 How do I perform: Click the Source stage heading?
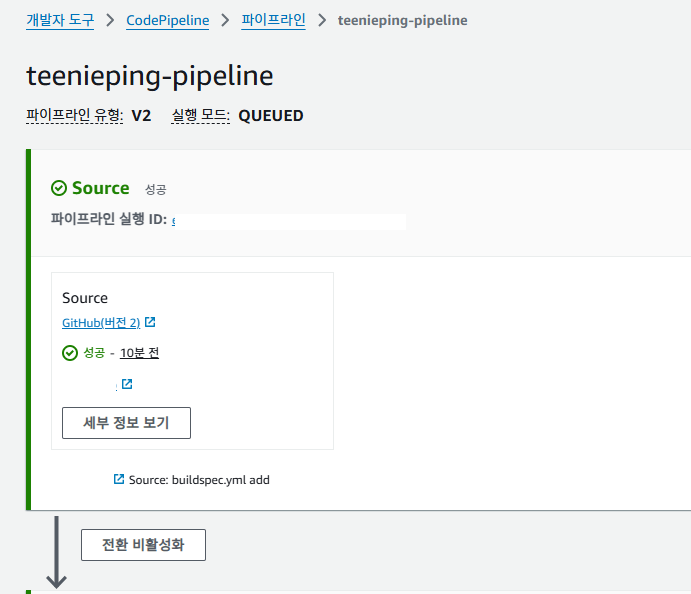tap(100, 188)
